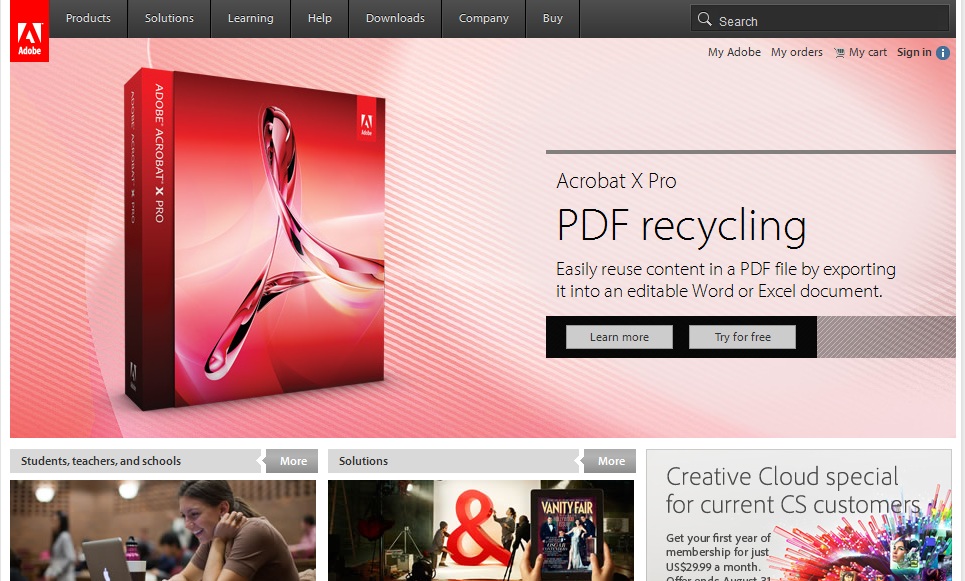The image size is (965, 581).
Task: Click the Sign in link
Action: pos(914,52)
